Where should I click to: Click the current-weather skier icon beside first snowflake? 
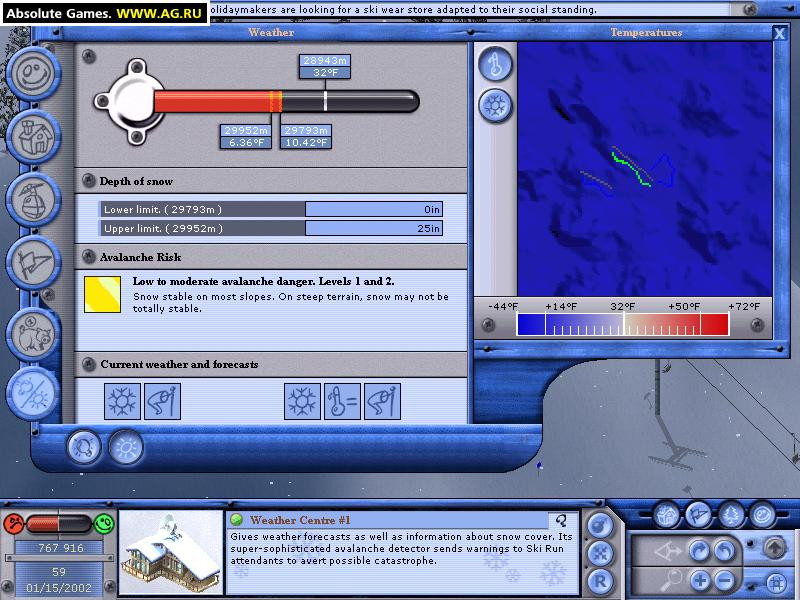[162, 402]
